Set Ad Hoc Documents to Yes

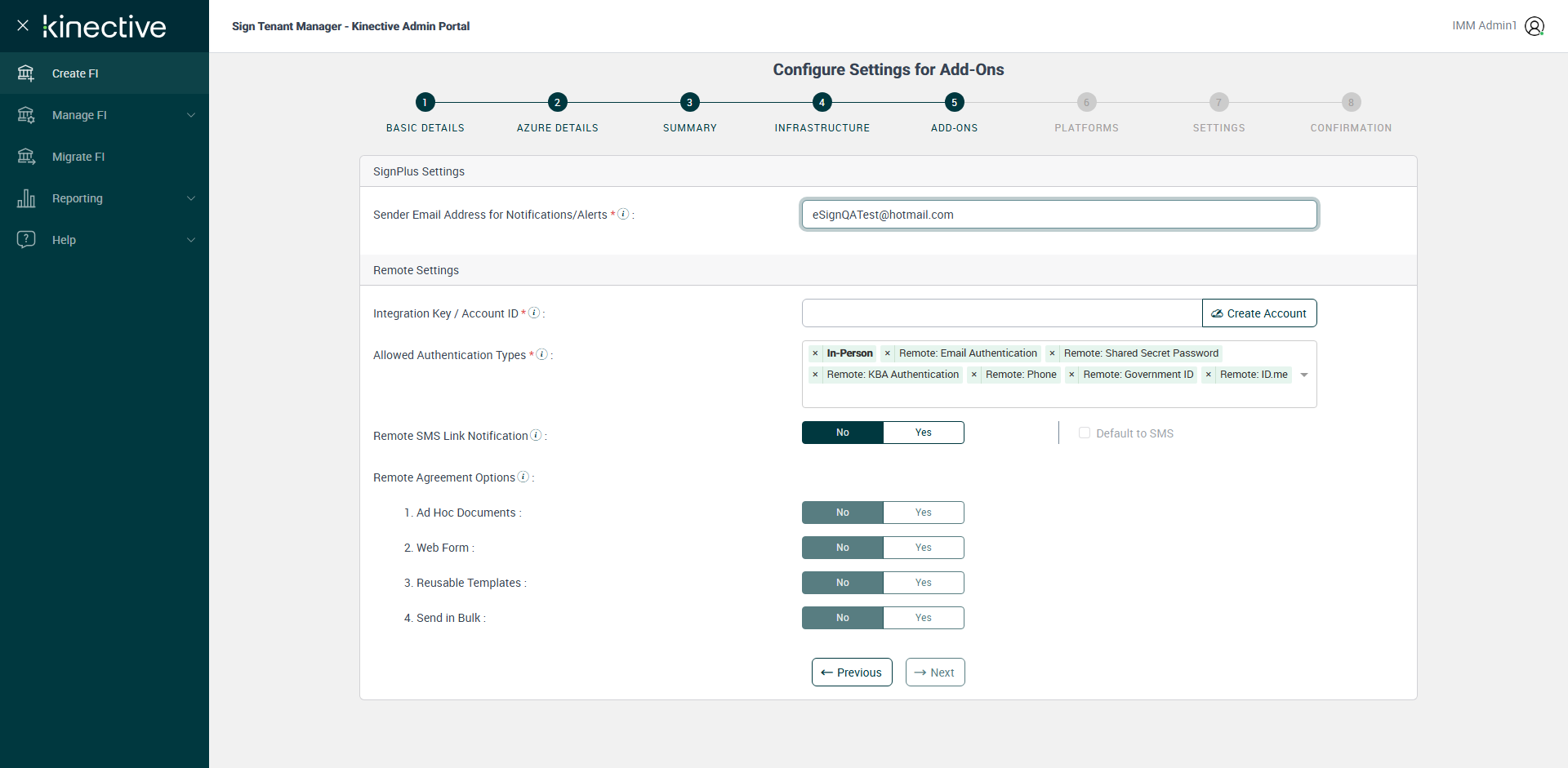click(x=924, y=513)
